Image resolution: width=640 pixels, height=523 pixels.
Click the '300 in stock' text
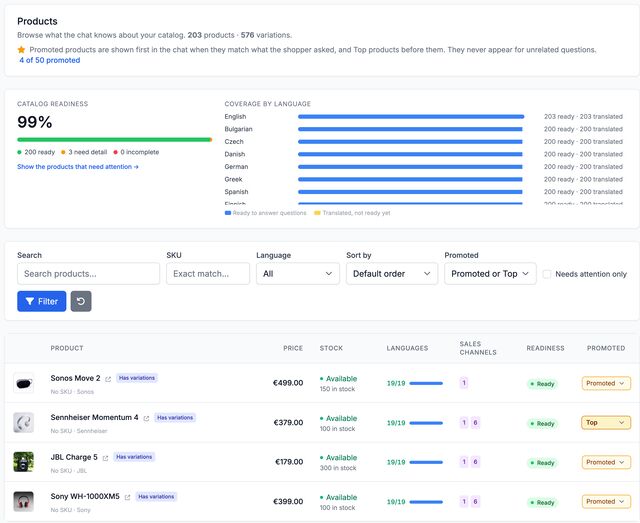338,468
